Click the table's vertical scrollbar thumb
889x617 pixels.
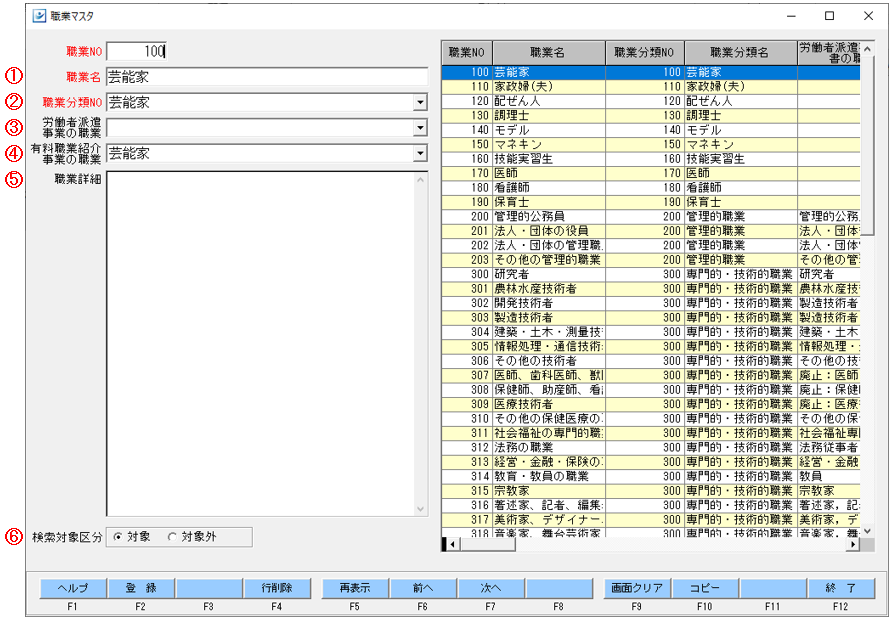click(867, 145)
